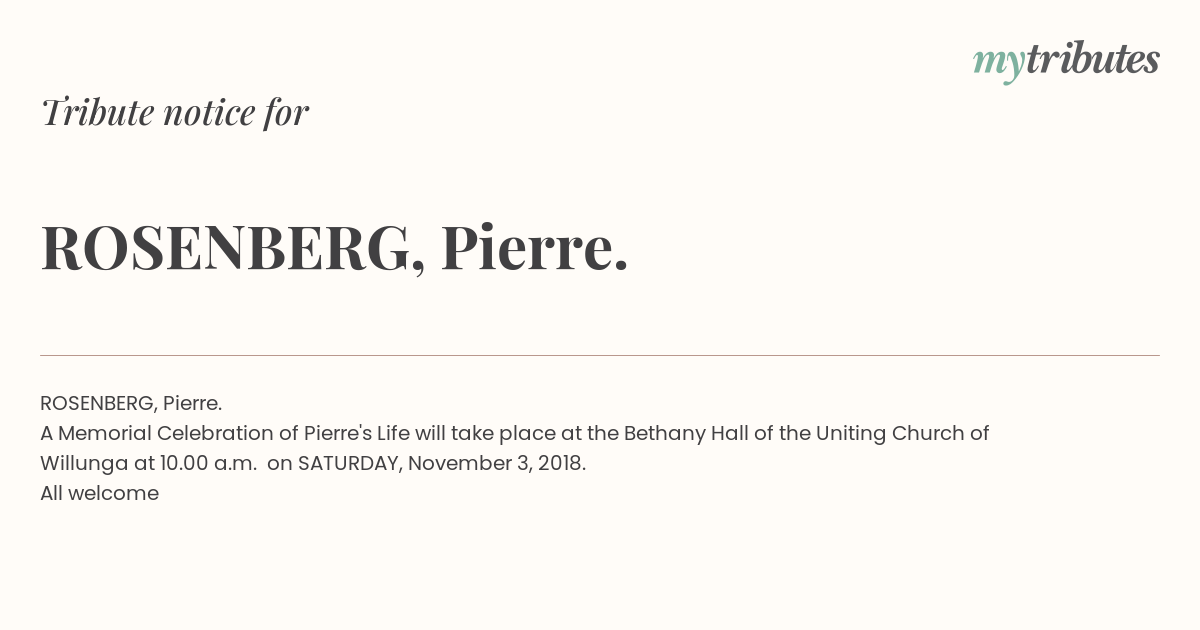Click the large "Pierre." name in title
1200x630 pixels.
click(535, 247)
